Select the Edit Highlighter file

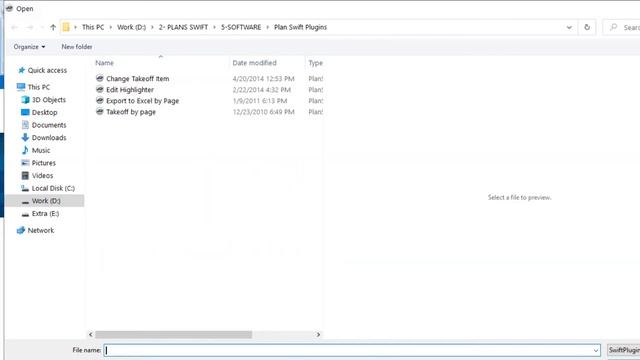[x=130, y=90]
